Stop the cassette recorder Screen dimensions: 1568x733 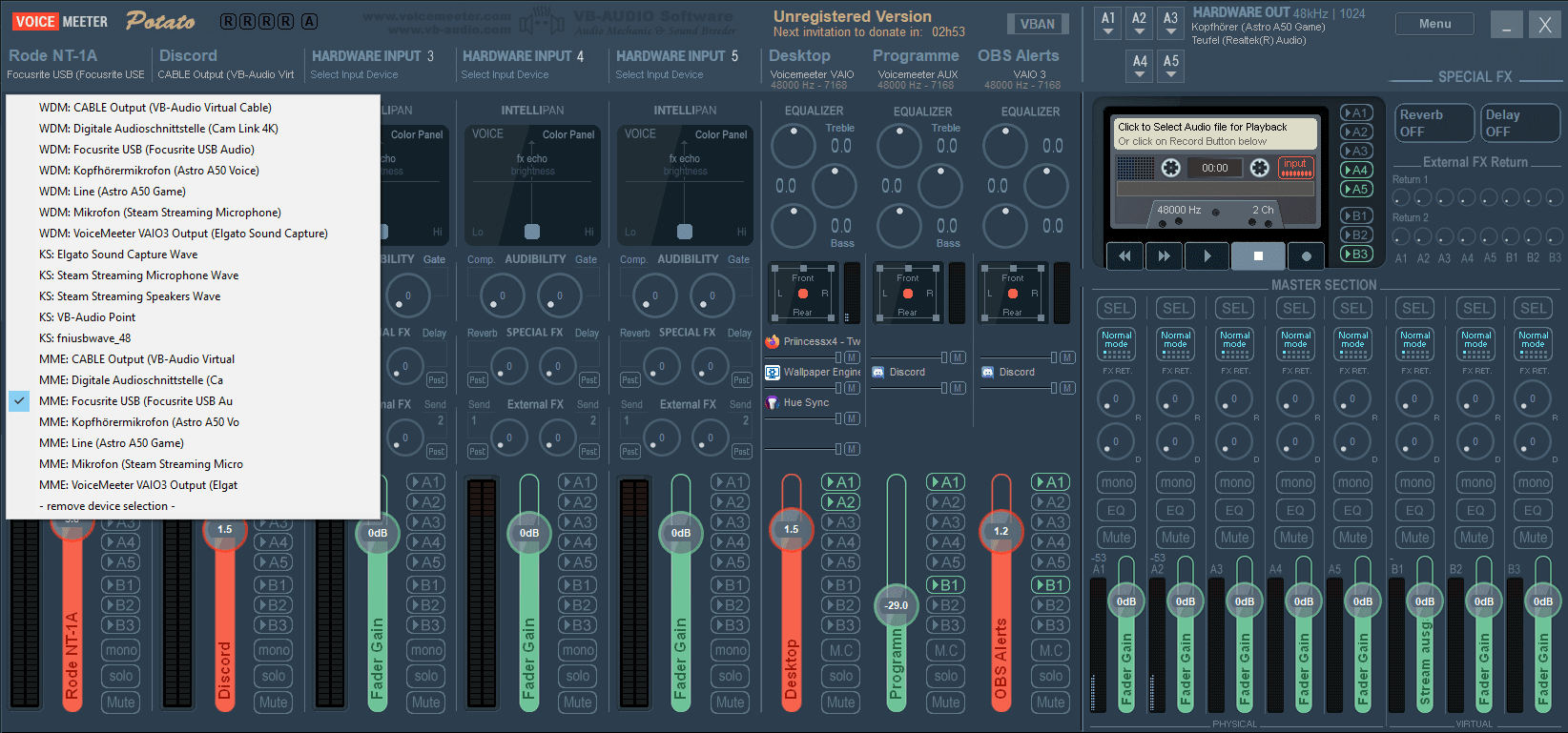click(1257, 255)
